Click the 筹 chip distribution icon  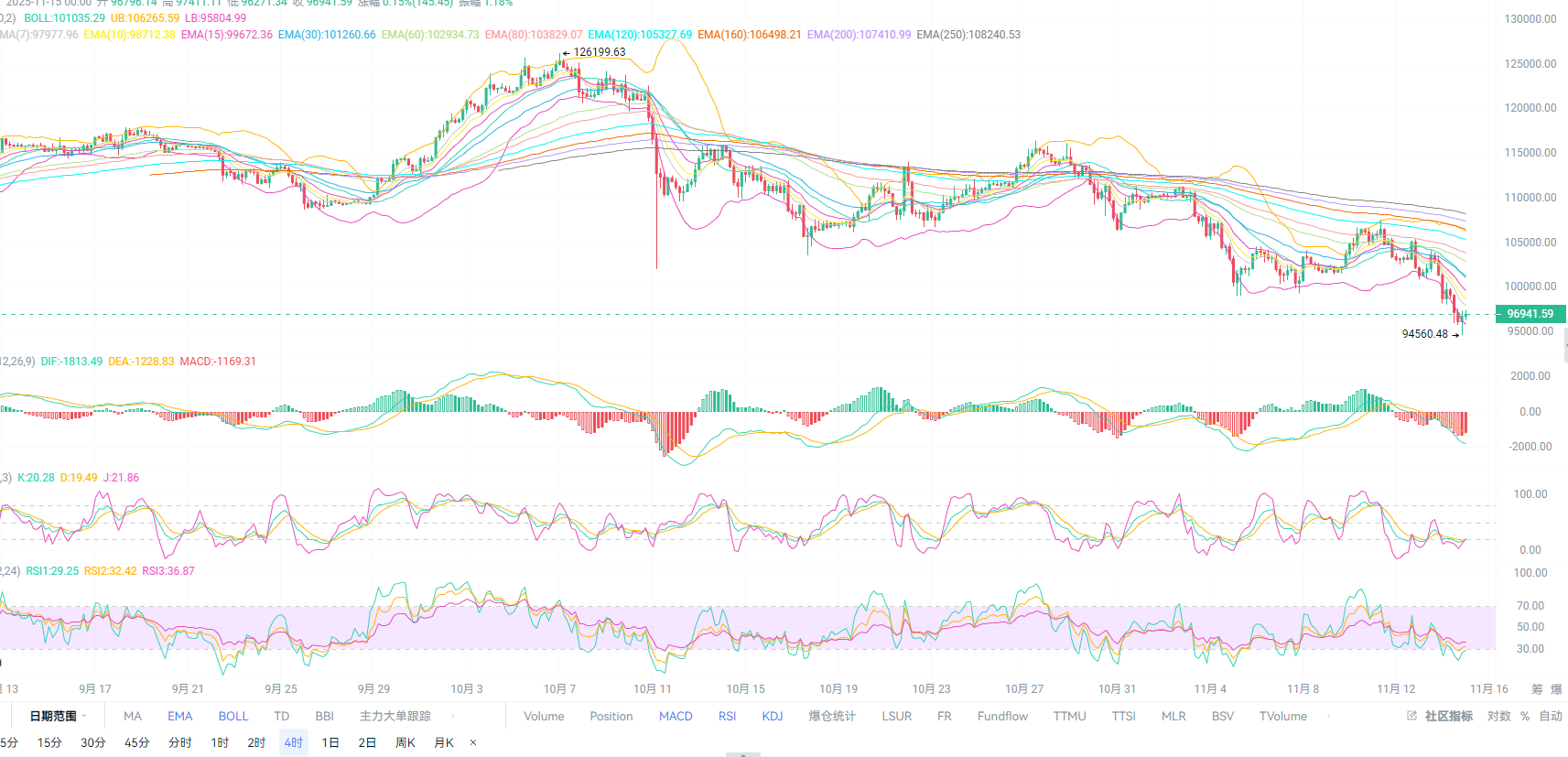(1537, 689)
